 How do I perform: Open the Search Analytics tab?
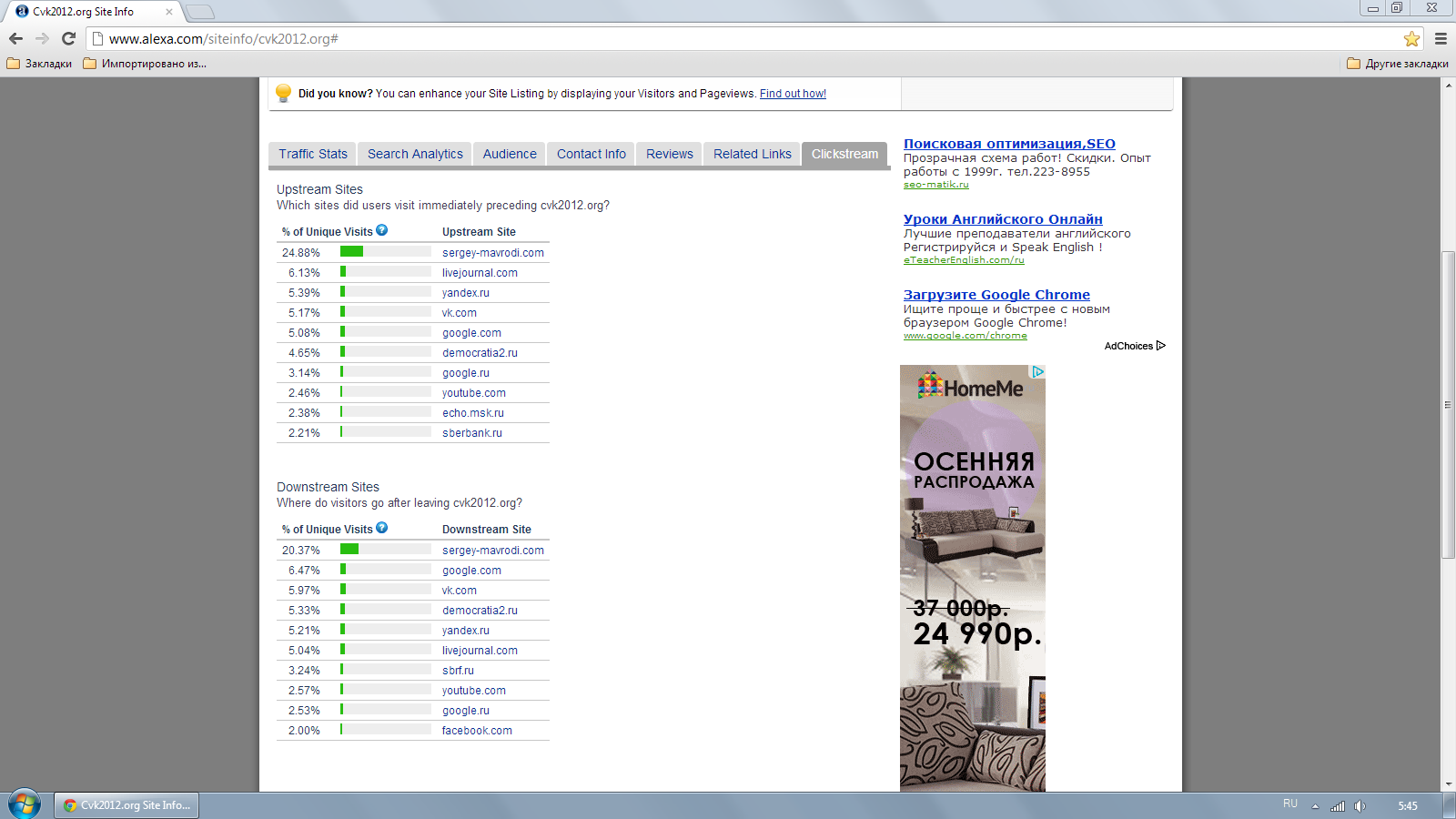pos(415,154)
